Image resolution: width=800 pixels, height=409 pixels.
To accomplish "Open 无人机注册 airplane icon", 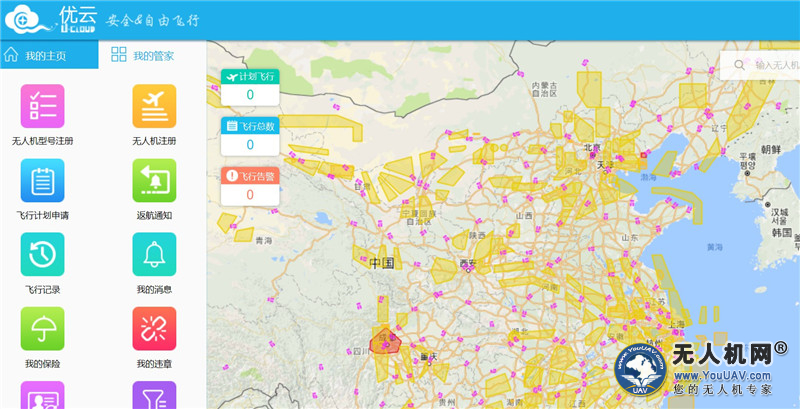I will pyautogui.click(x=154, y=106).
